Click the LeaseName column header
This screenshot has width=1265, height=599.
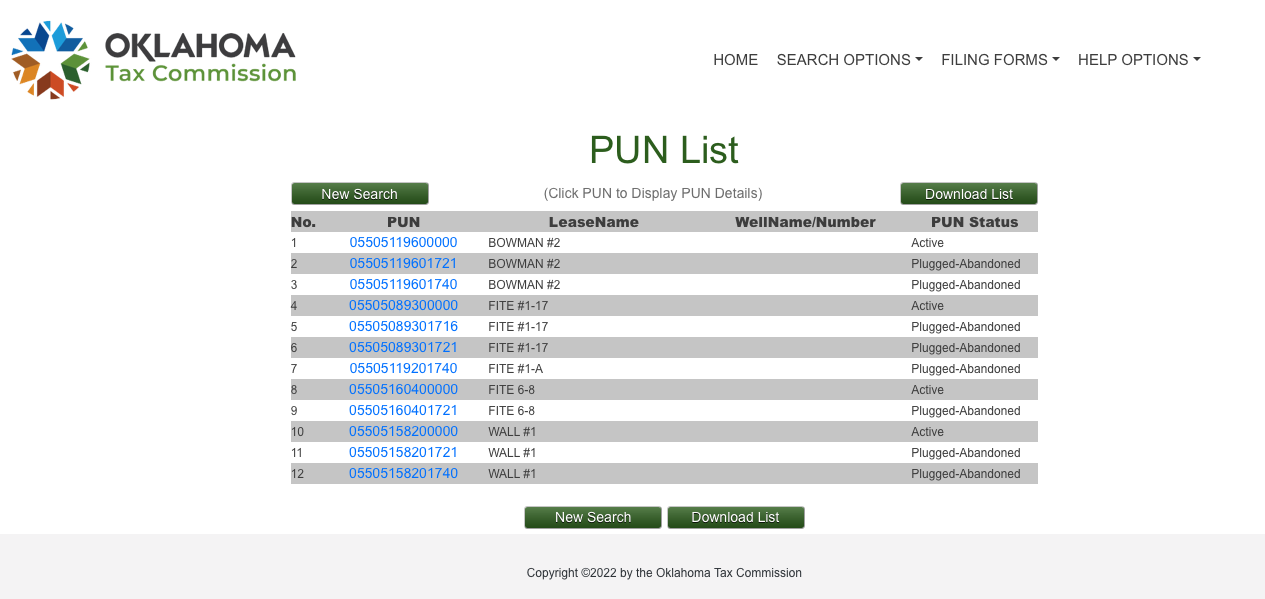[x=594, y=222]
